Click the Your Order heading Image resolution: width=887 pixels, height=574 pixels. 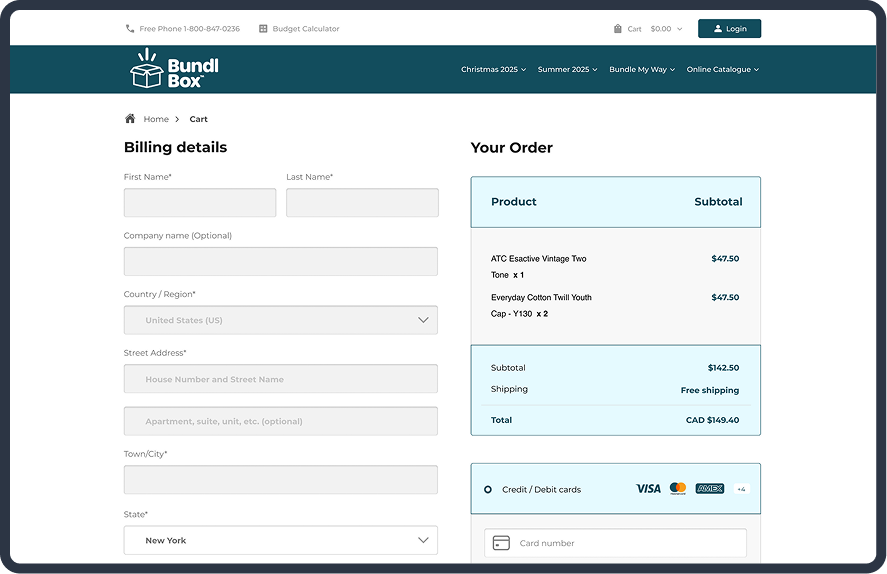pos(511,148)
